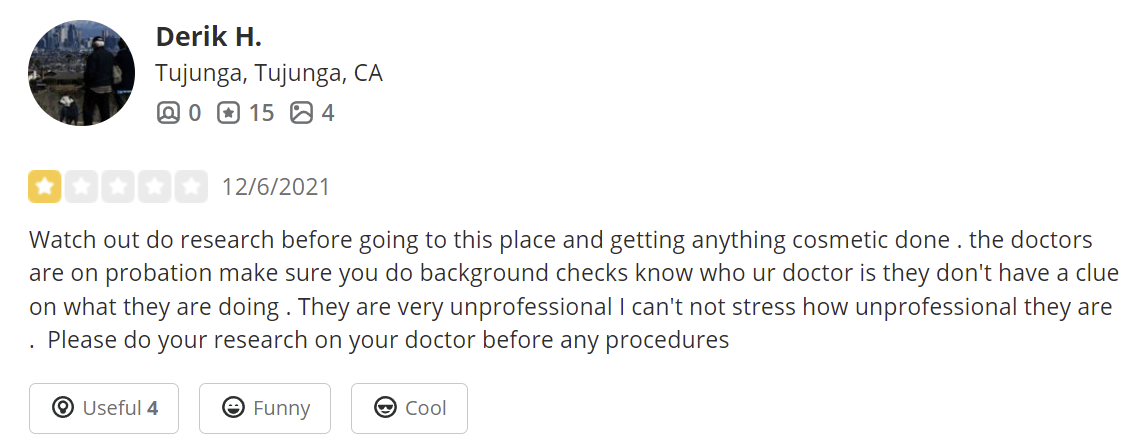
Task: Click the empty third rating star
Action: coord(118,187)
